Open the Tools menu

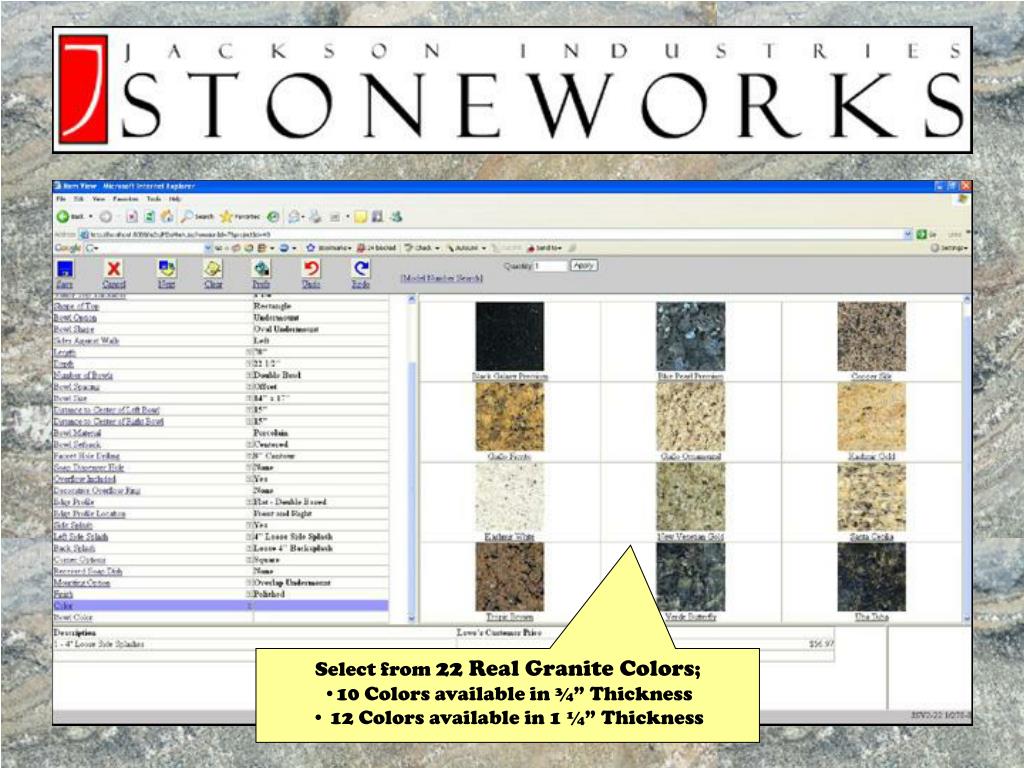tap(153, 199)
